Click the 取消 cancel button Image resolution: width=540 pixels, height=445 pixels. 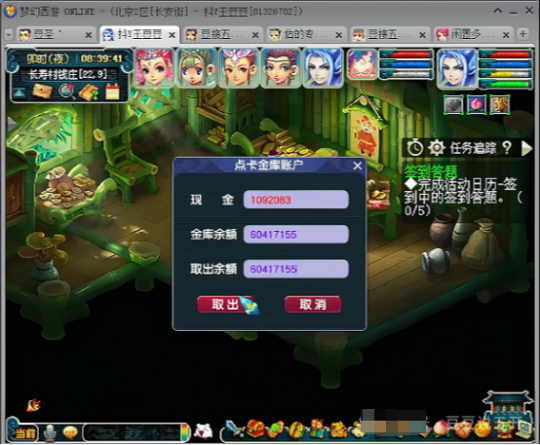click(x=313, y=304)
